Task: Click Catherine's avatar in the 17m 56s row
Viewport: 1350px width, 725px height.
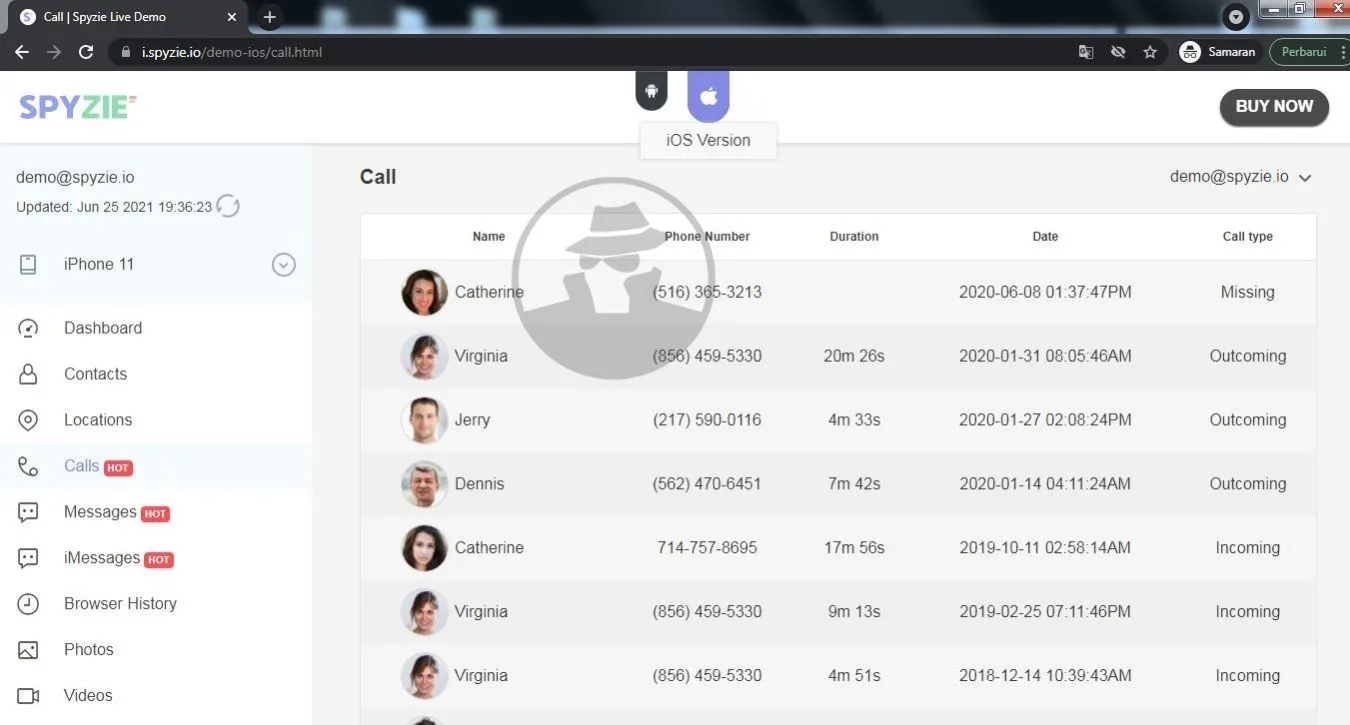Action: 424,548
